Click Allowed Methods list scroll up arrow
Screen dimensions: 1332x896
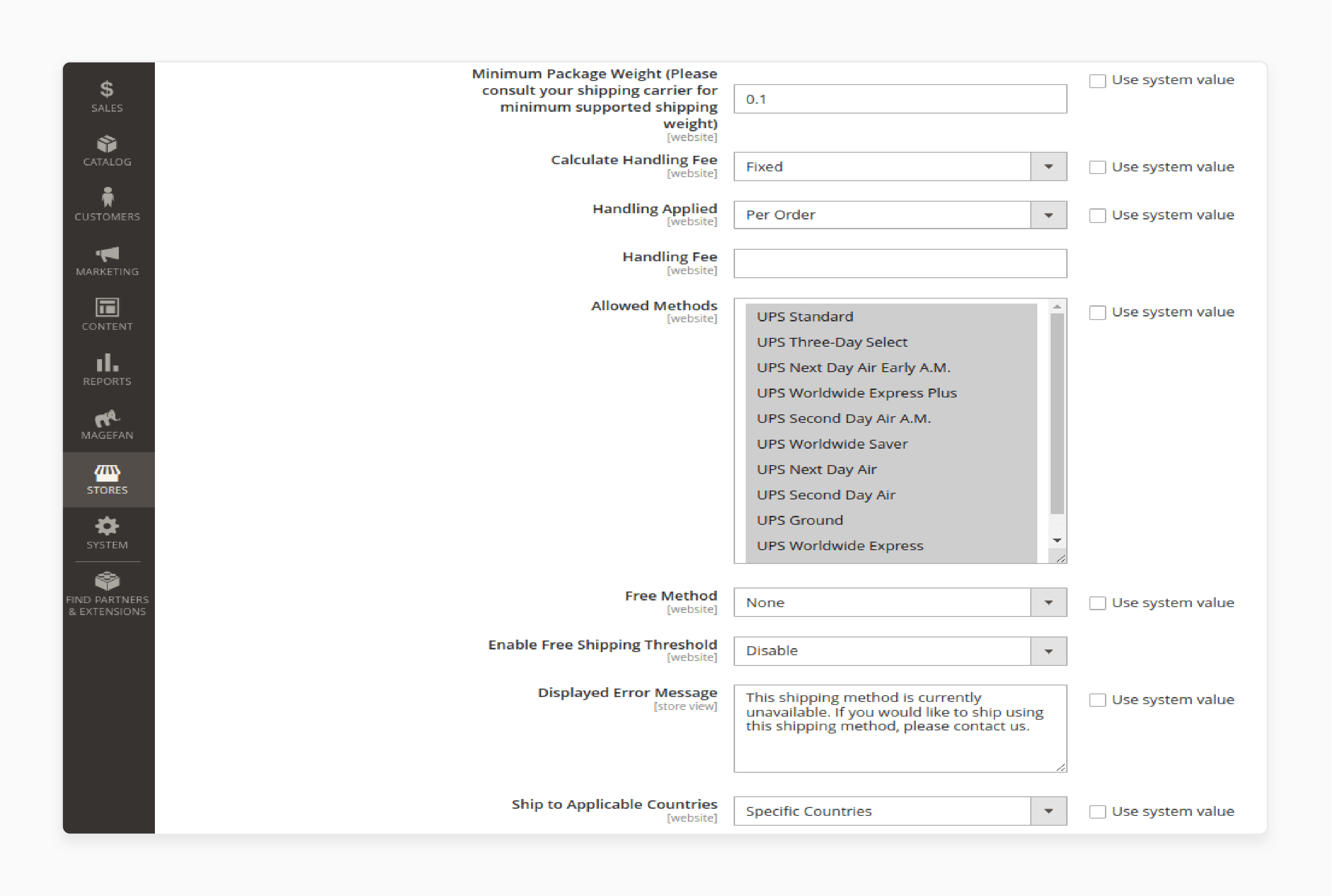coord(1057,307)
